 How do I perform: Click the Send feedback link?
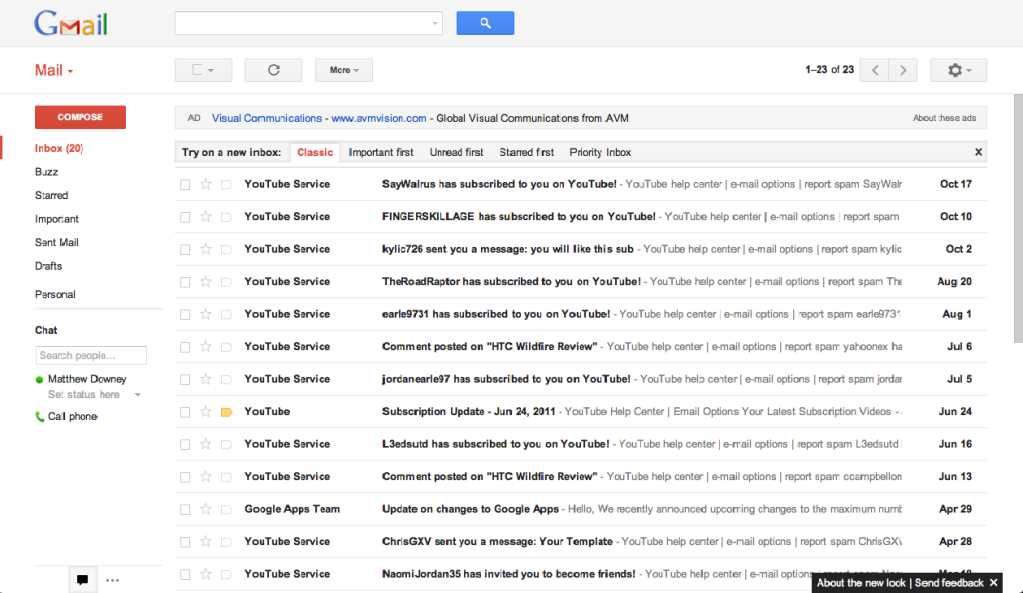948,582
